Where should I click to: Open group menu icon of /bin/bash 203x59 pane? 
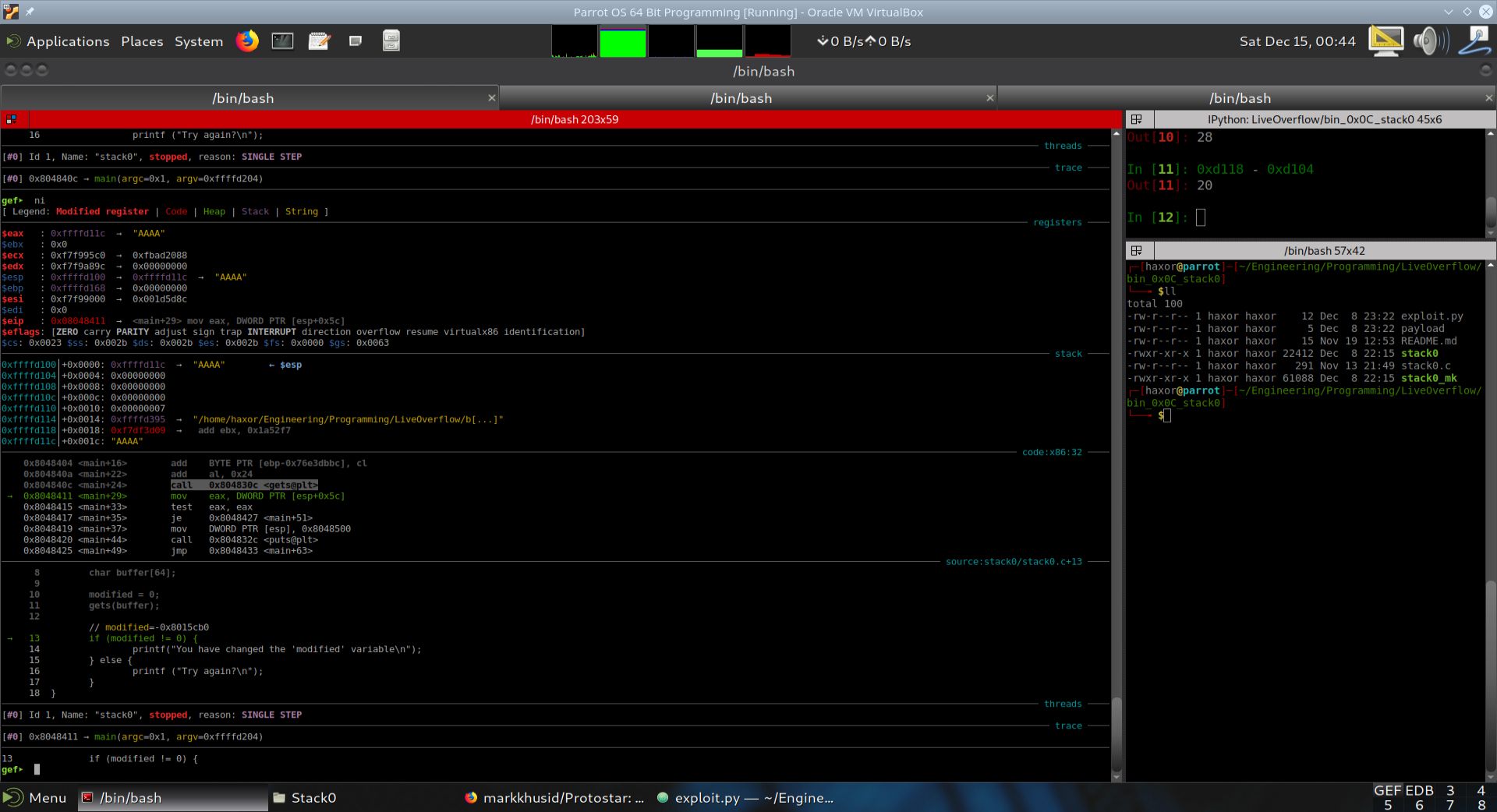tap(12, 119)
